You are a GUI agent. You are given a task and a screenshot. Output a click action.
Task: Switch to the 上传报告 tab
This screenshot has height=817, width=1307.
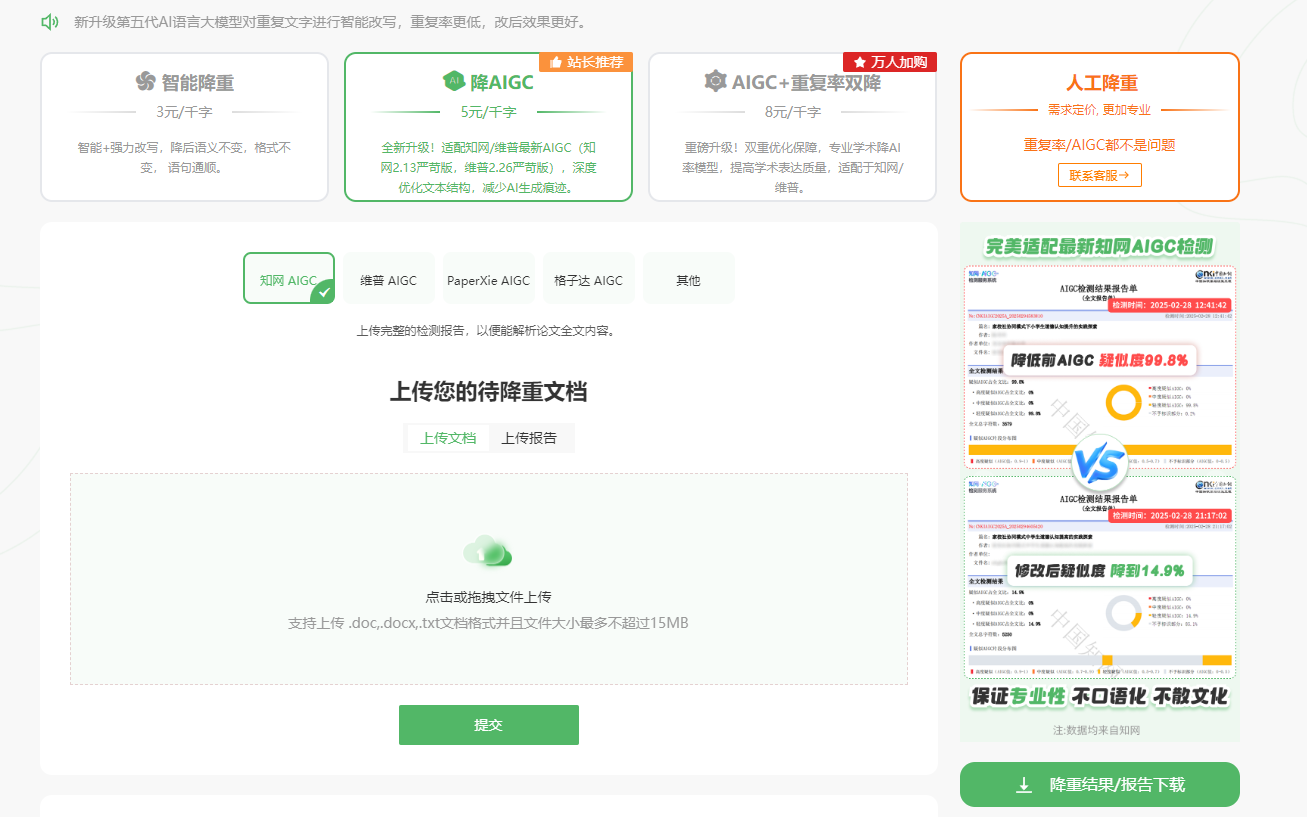point(530,438)
